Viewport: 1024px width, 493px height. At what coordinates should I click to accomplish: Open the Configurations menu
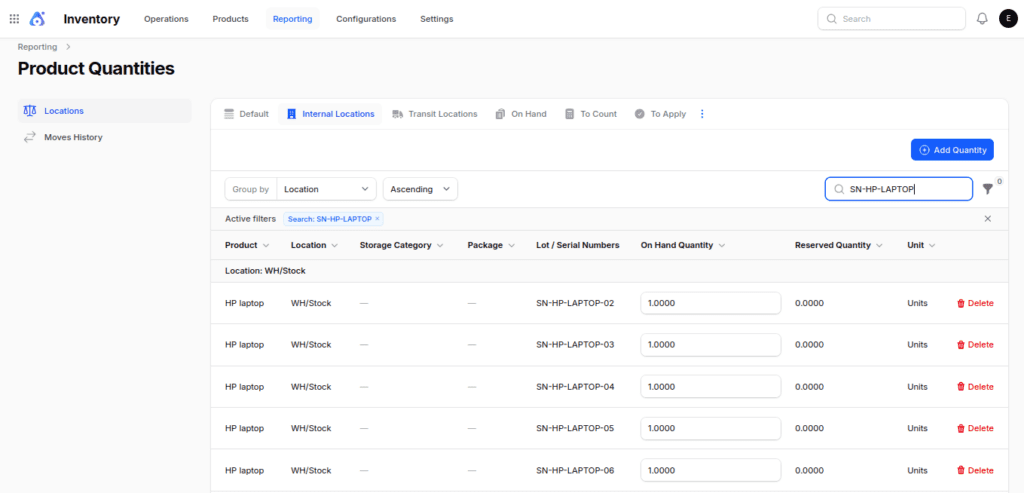click(366, 19)
